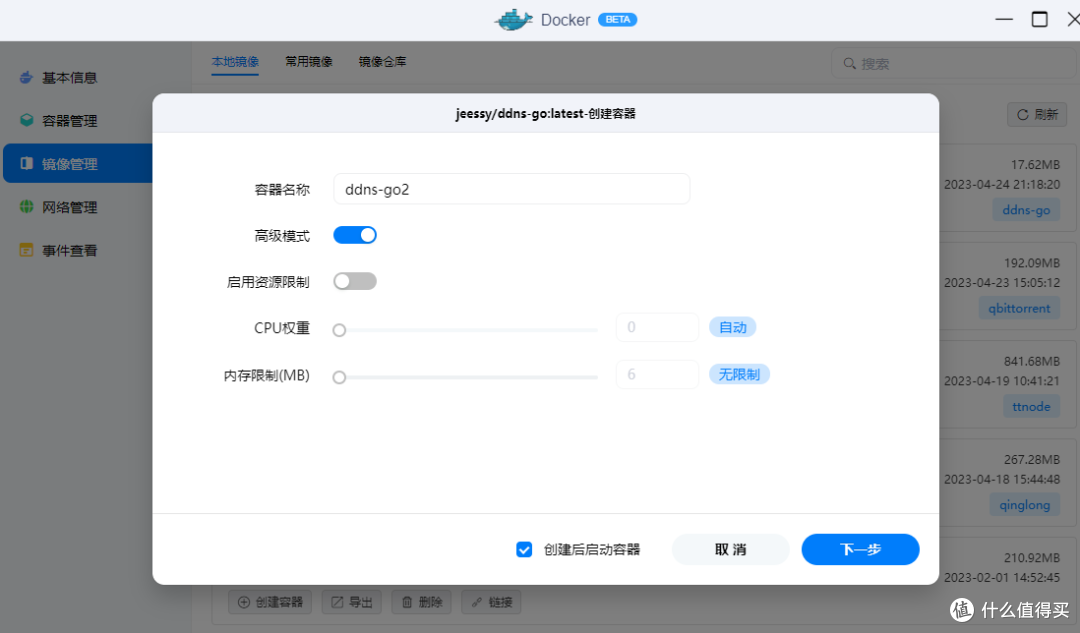
Task: Click the 导出 export button
Action: (x=351, y=602)
